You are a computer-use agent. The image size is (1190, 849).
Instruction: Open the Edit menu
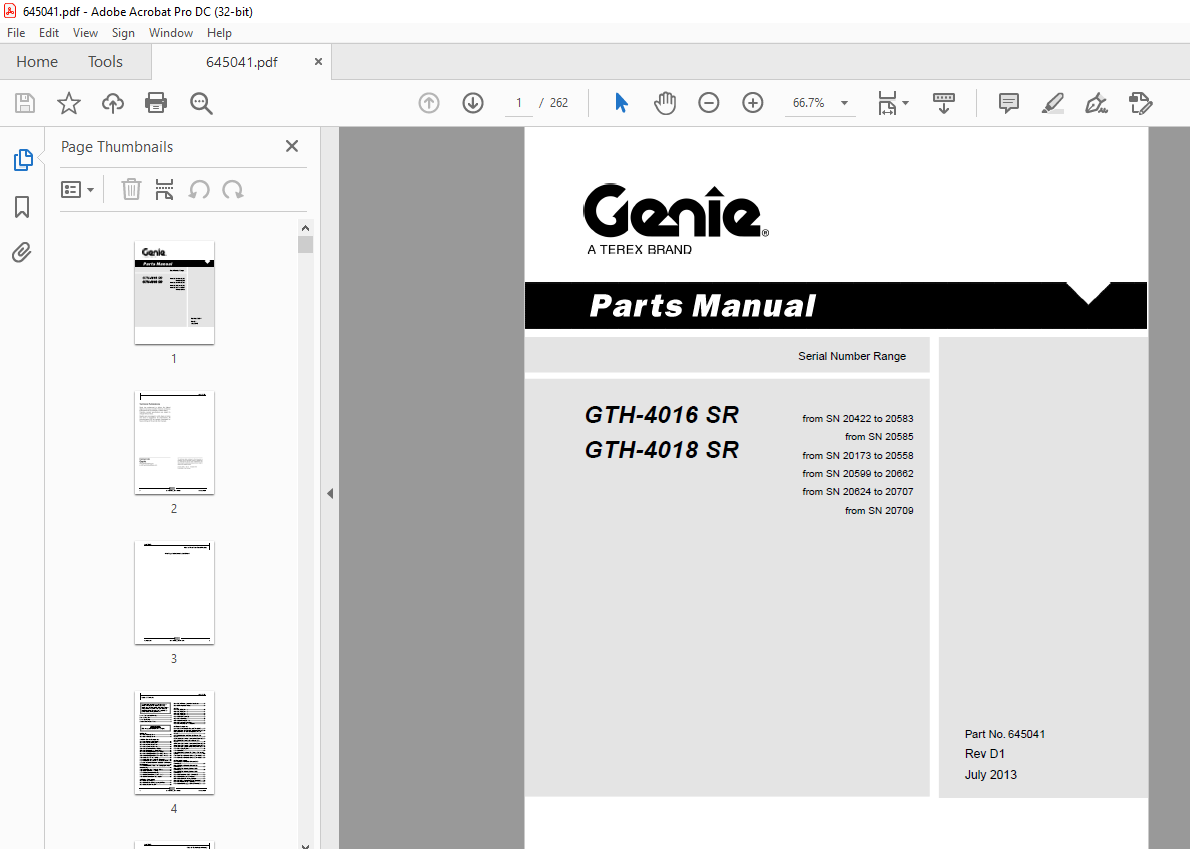(49, 33)
